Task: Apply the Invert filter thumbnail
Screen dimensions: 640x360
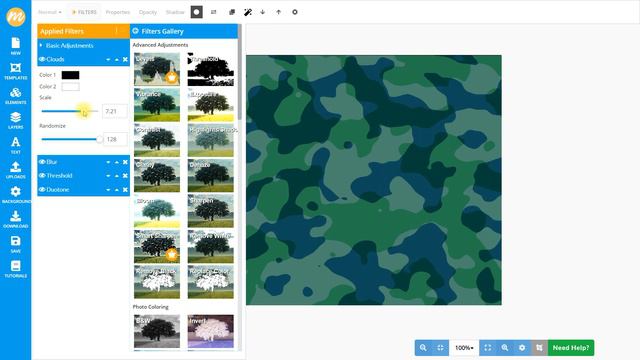Action: [211, 331]
